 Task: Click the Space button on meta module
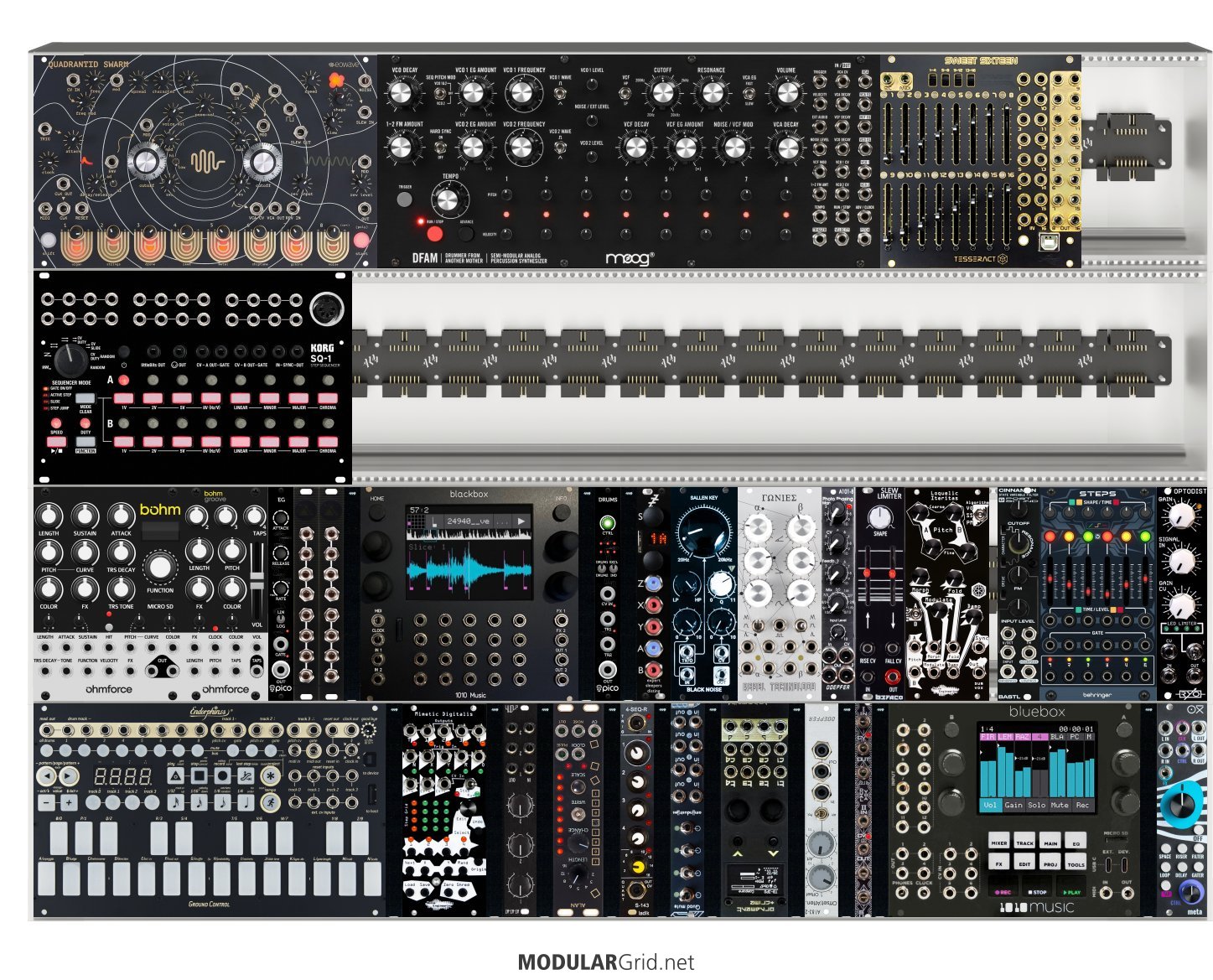click(x=1165, y=847)
